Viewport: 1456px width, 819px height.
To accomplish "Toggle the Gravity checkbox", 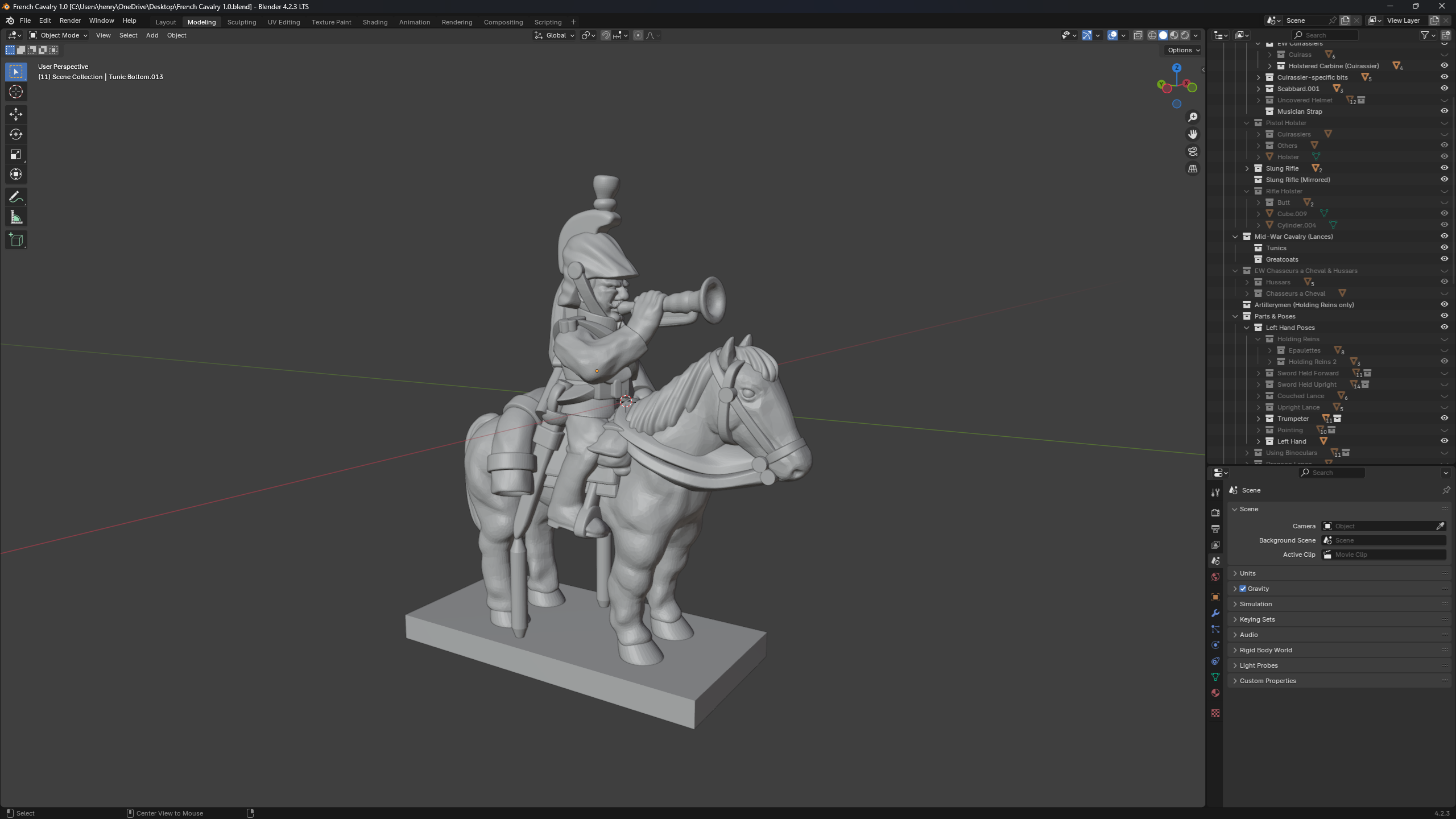I will [x=1243, y=589].
